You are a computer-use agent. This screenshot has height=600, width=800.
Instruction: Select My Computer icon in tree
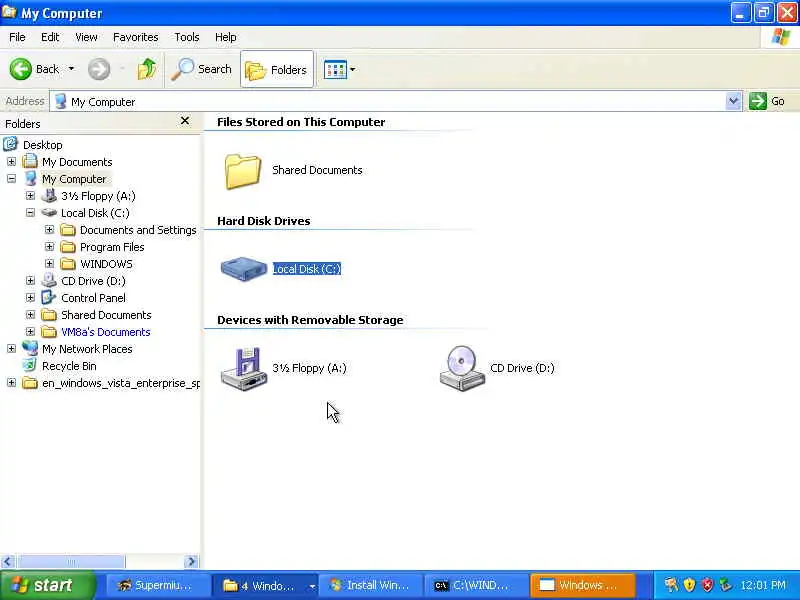pyautogui.click(x=31, y=179)
